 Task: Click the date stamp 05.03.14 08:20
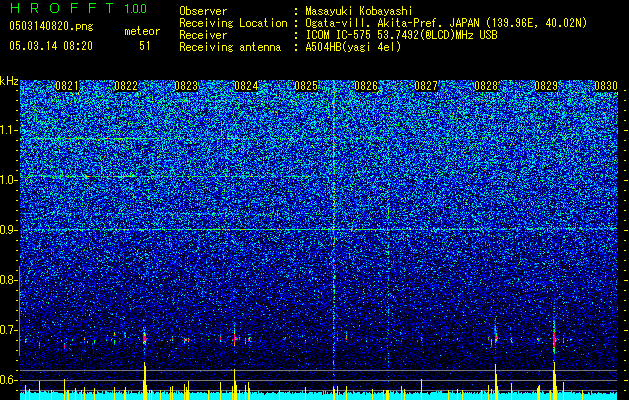point(51,46)
